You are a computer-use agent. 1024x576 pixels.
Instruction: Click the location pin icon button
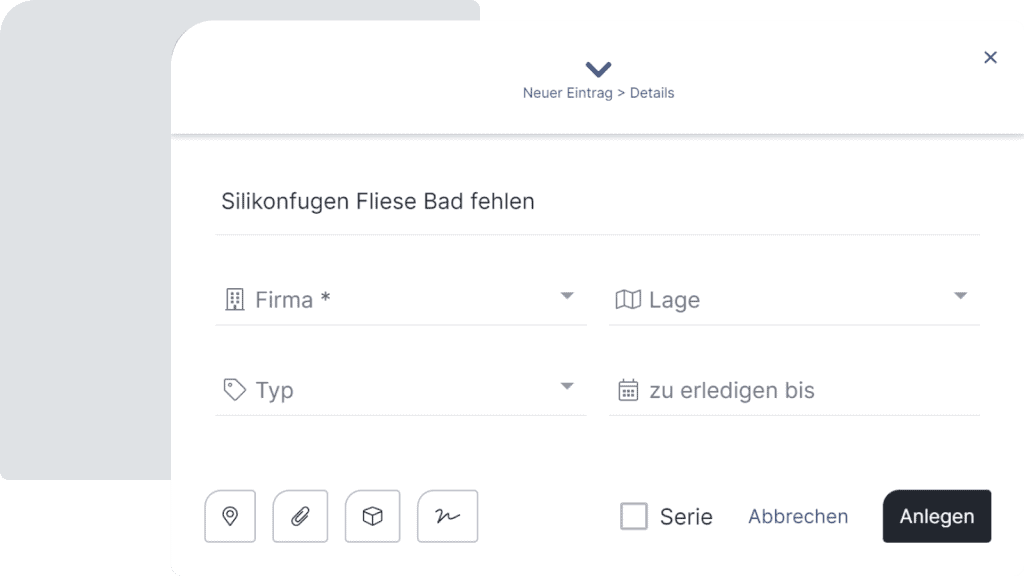coord(230,516)
